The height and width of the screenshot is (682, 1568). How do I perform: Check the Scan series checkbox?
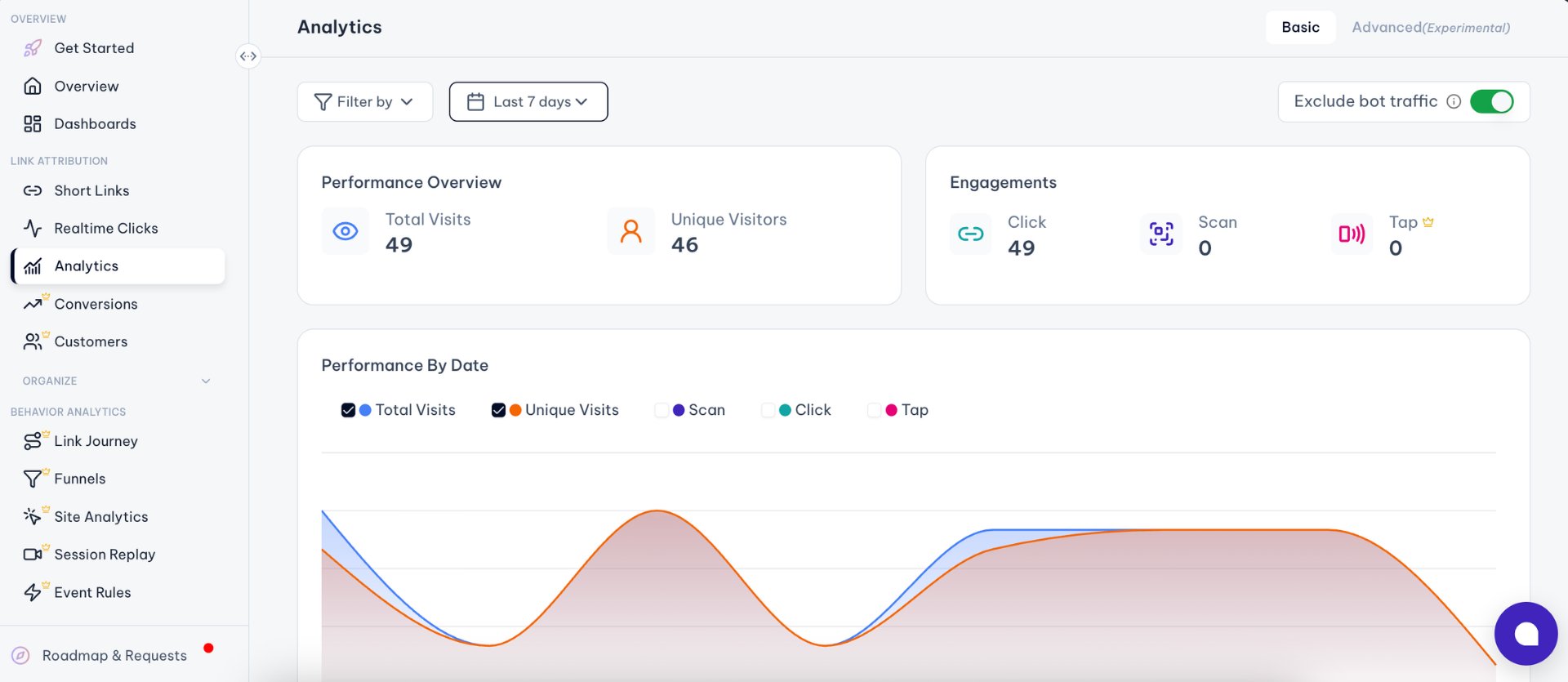tap(661, 410)
